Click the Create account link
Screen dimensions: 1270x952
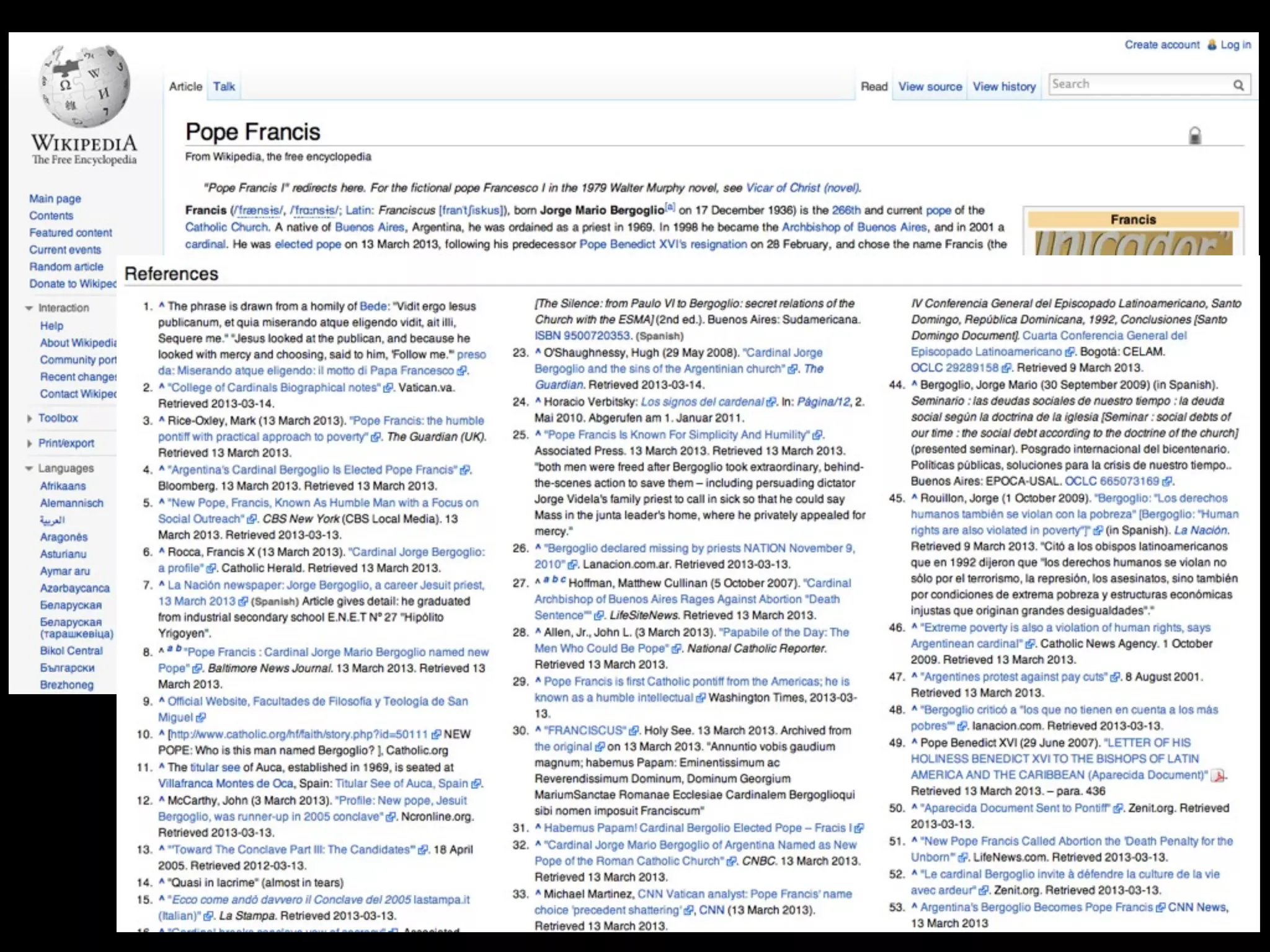pyautogui.click(x=1161, y=45)
